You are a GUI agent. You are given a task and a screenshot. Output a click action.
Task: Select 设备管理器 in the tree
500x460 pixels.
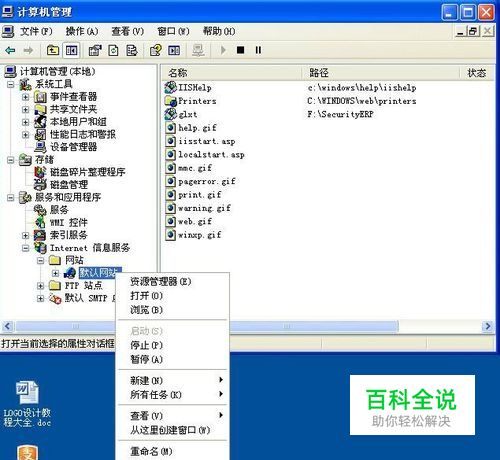coord(73,147)
